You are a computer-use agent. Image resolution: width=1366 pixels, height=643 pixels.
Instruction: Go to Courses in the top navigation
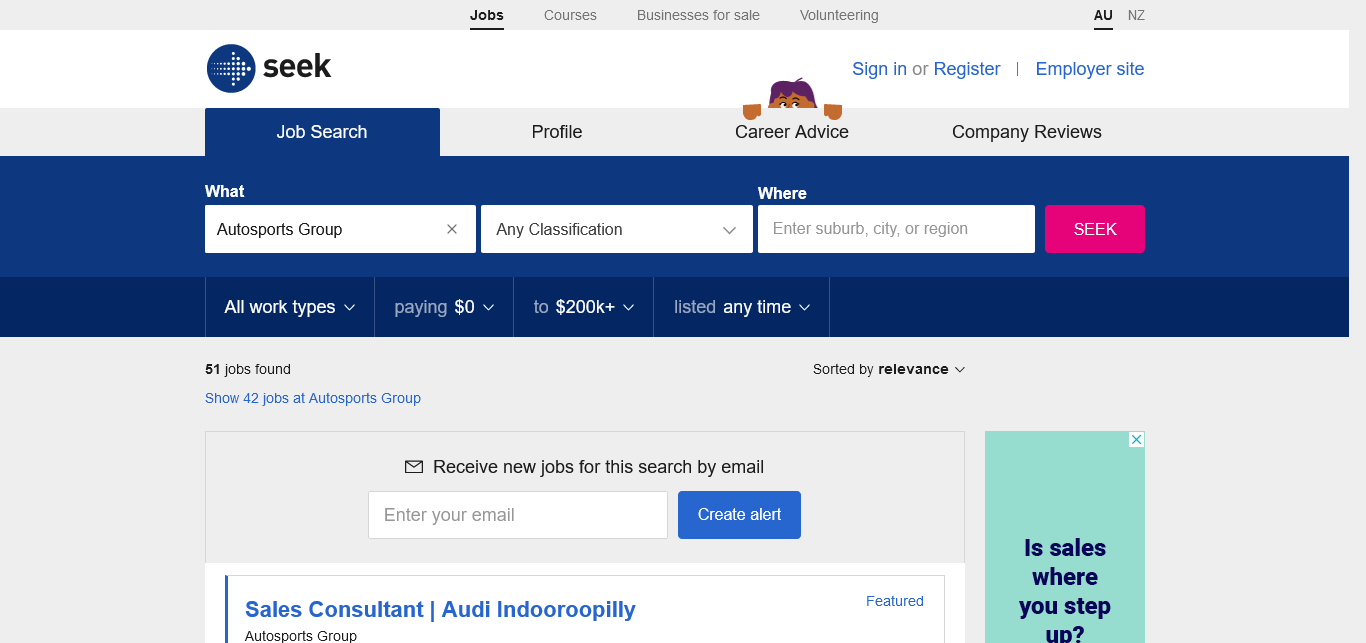(x=570, y=15)
